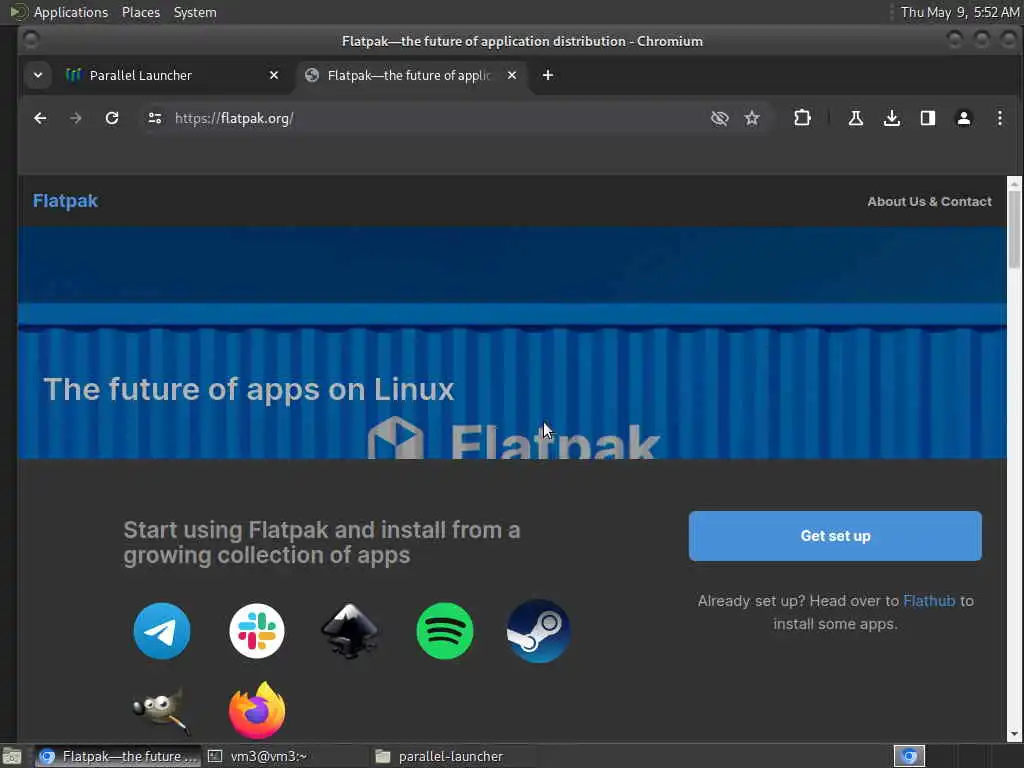This screenshot has width=1024, height=768.
Task: Open the System menu
Action: tap(195, 12)
